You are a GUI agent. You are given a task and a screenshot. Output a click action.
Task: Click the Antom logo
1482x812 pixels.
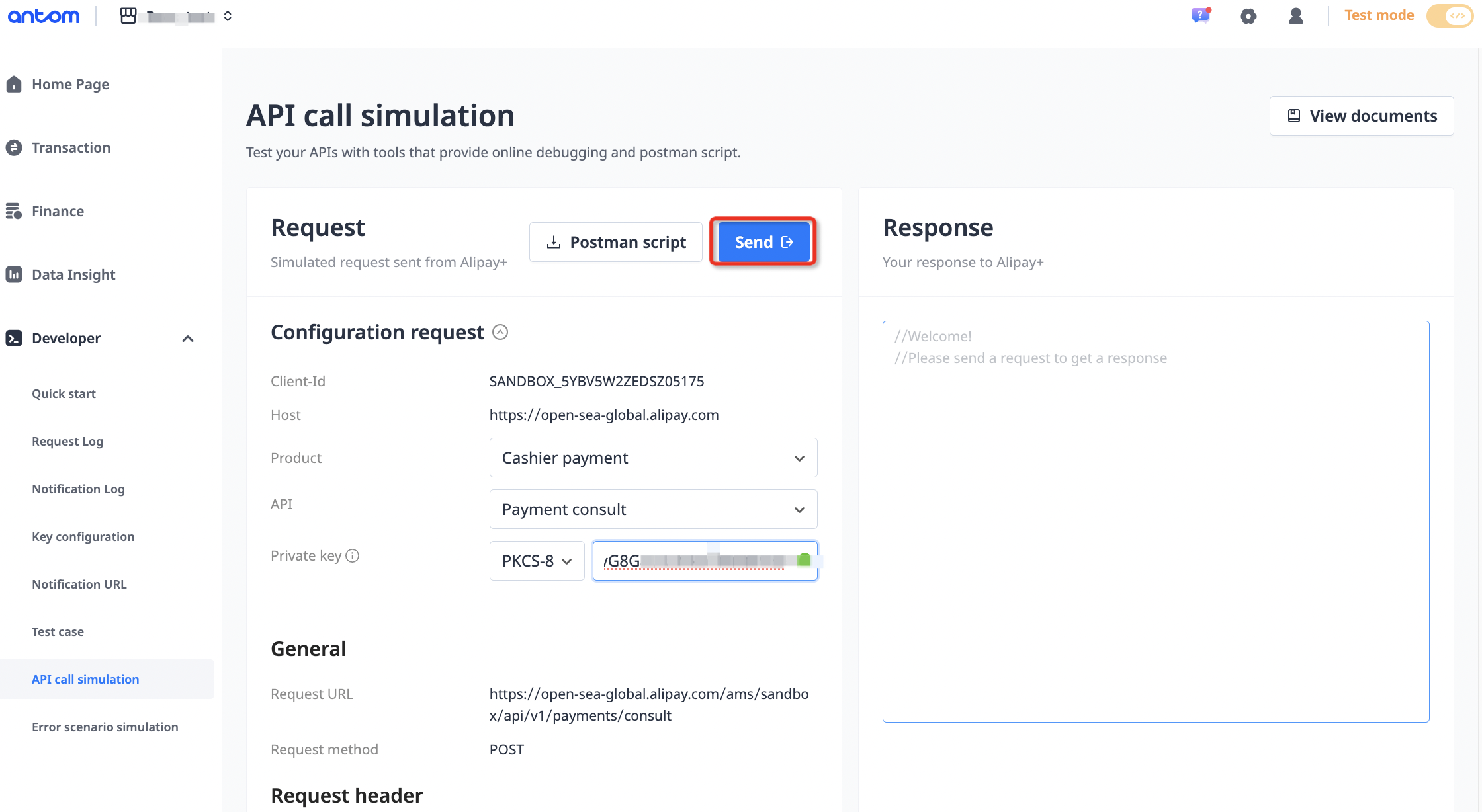pyautogui.click(x=44, y=16)
